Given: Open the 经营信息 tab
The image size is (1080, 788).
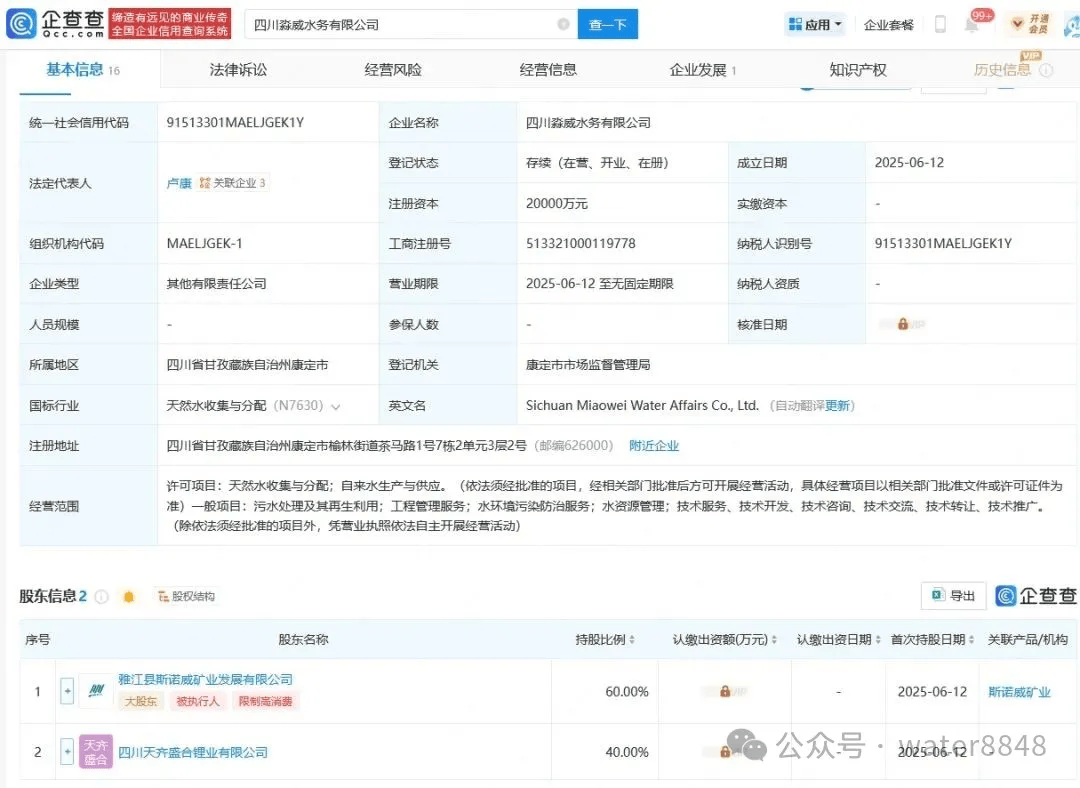Looking at the screenshot, I should [548, 70].
